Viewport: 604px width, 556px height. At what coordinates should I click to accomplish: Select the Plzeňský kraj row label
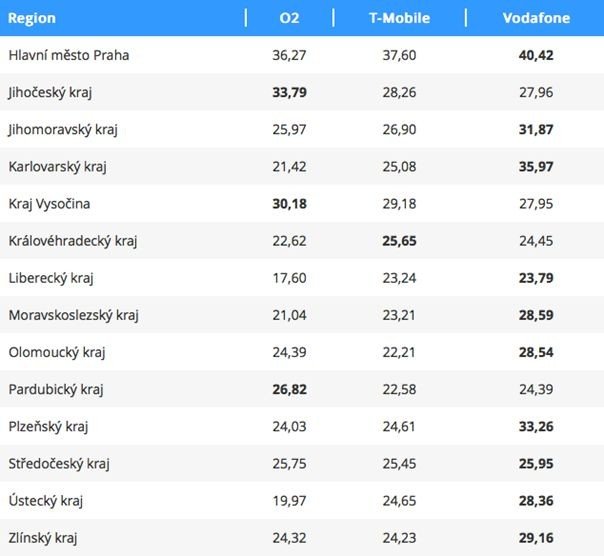tap(48, 426)
